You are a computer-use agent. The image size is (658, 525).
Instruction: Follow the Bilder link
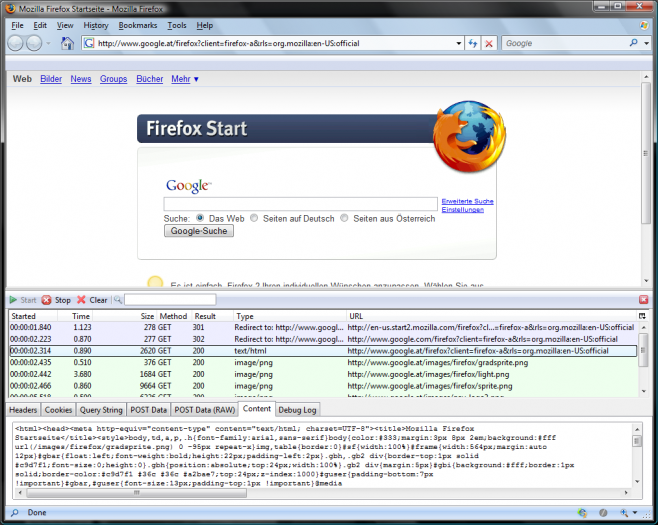51,79
